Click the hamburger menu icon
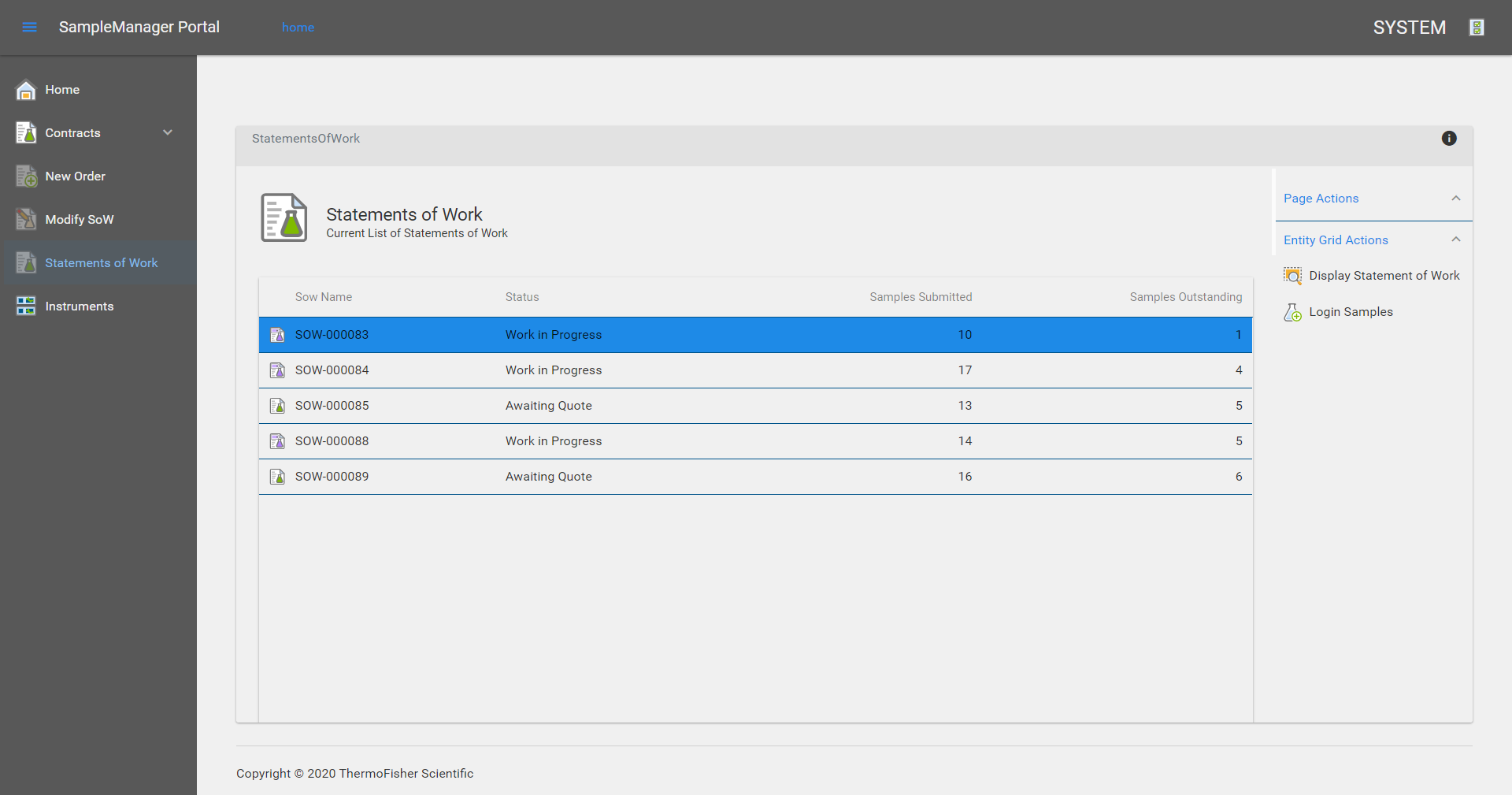1512x795 pixels. 29,28
